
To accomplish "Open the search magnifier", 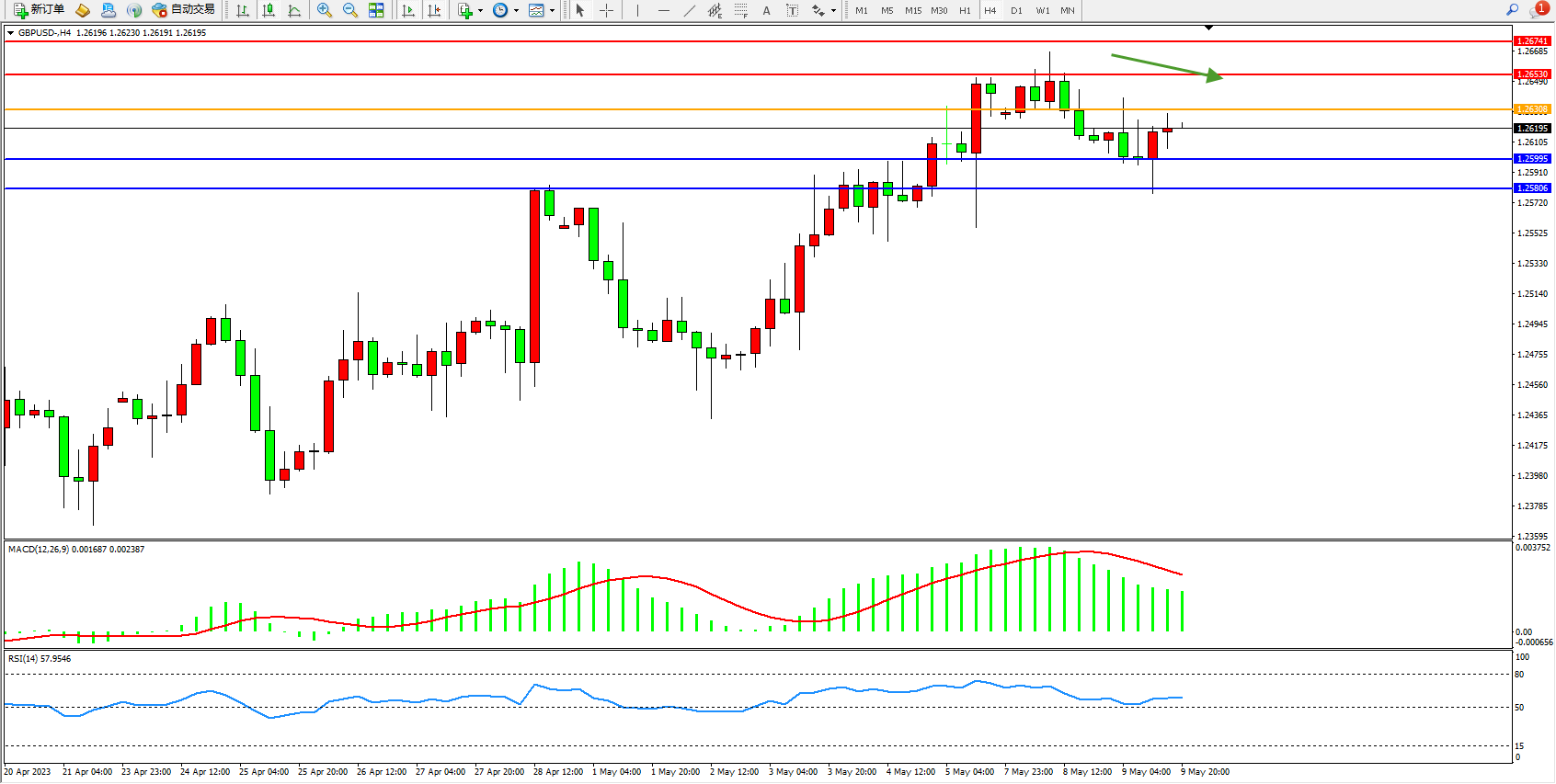I will [1512, 10].
